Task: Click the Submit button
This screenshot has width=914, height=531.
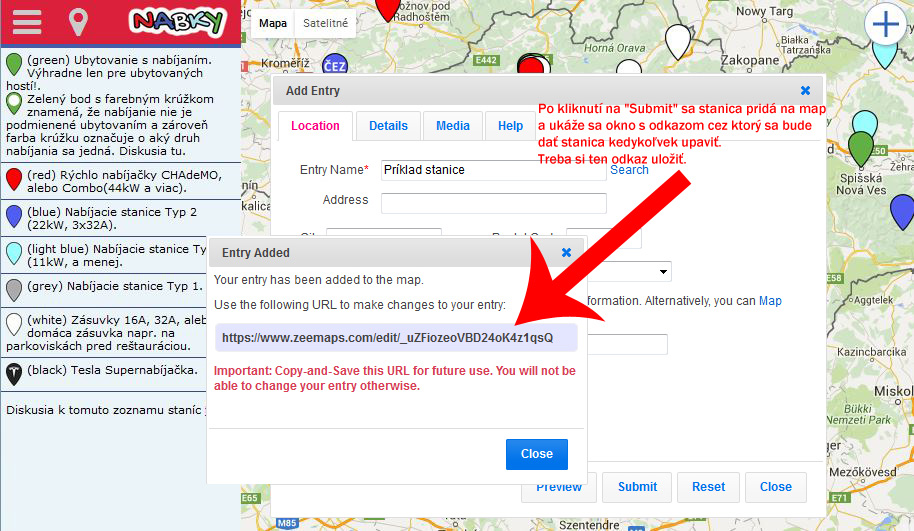Action: pyautogui.click(x=637, y=487)
